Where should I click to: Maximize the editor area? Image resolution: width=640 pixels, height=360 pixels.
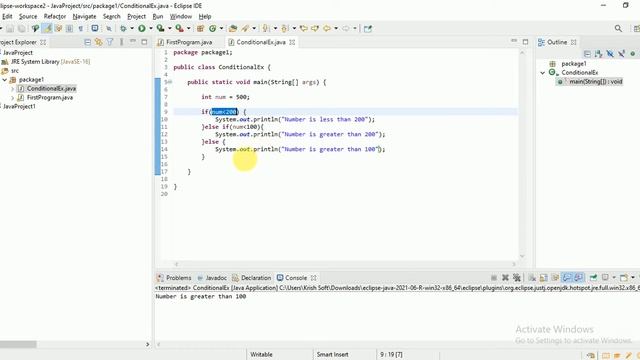click(x=525, y=42)
